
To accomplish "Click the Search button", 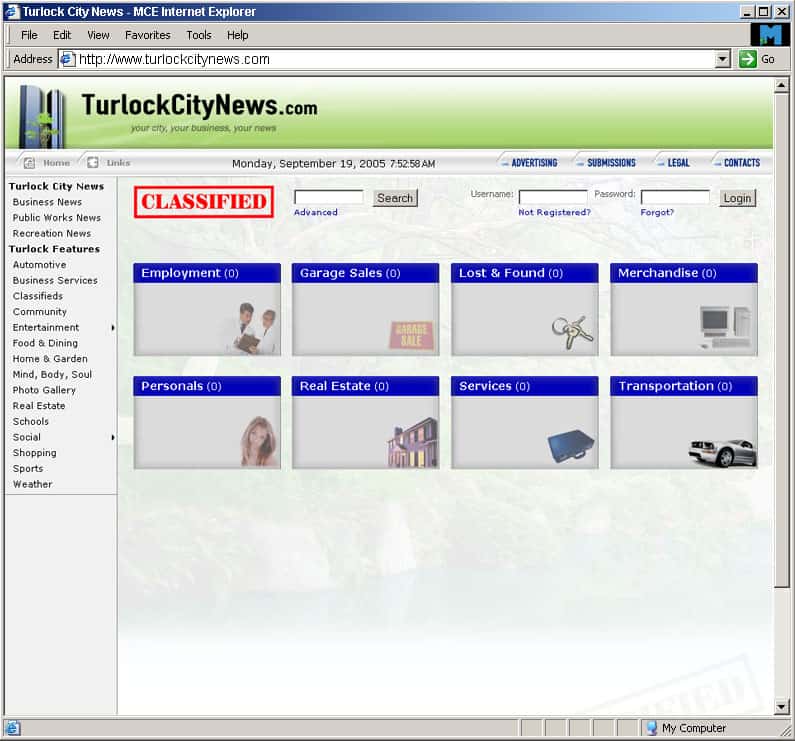I will click(x=395, y=198).
